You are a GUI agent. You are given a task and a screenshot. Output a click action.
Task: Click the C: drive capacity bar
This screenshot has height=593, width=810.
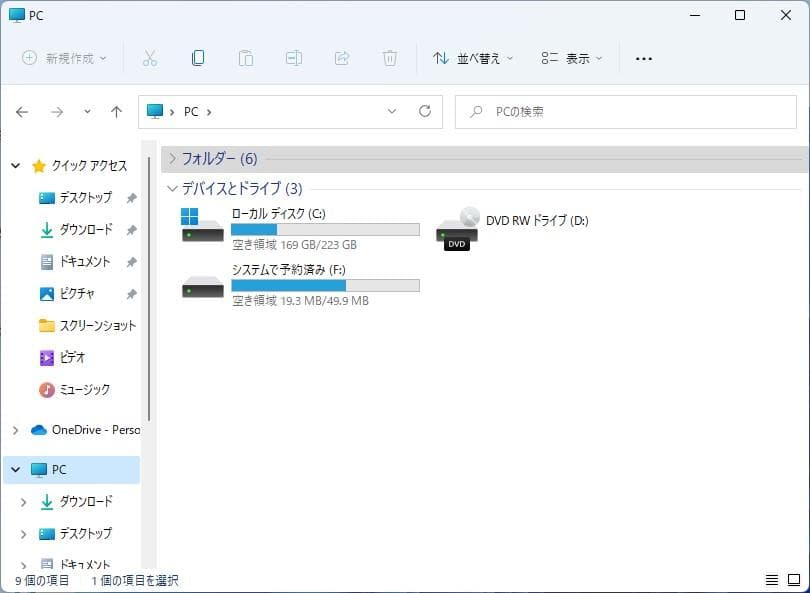325,229
